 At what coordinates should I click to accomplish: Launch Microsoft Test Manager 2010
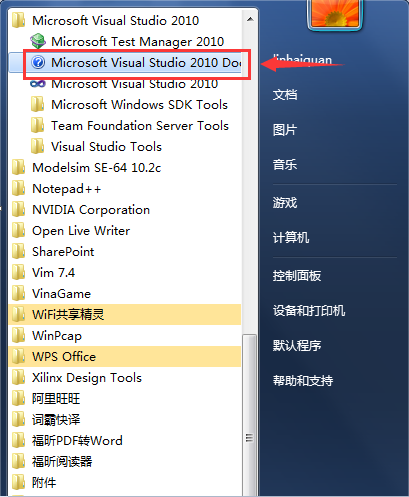tap(125, 41)
